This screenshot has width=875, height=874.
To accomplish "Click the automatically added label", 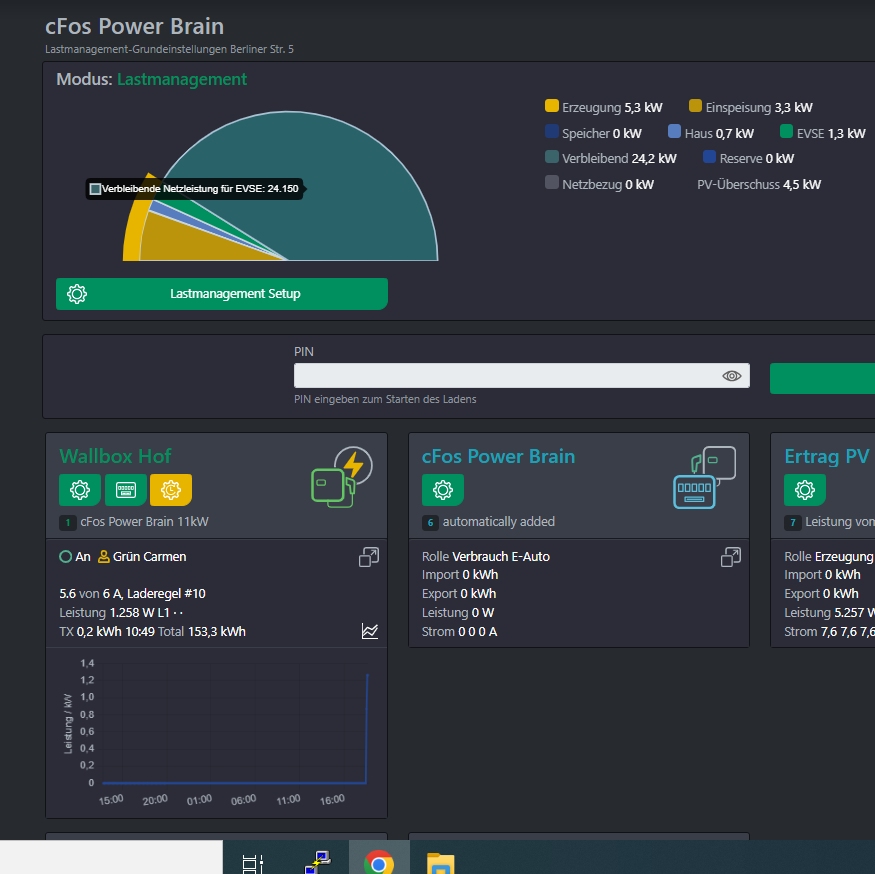I will click(x=499, y=521).
